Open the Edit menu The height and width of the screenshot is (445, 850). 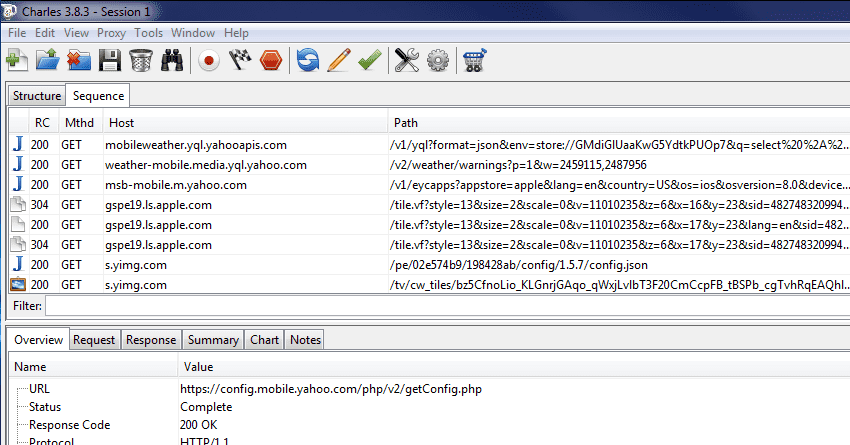pos(45,33)
